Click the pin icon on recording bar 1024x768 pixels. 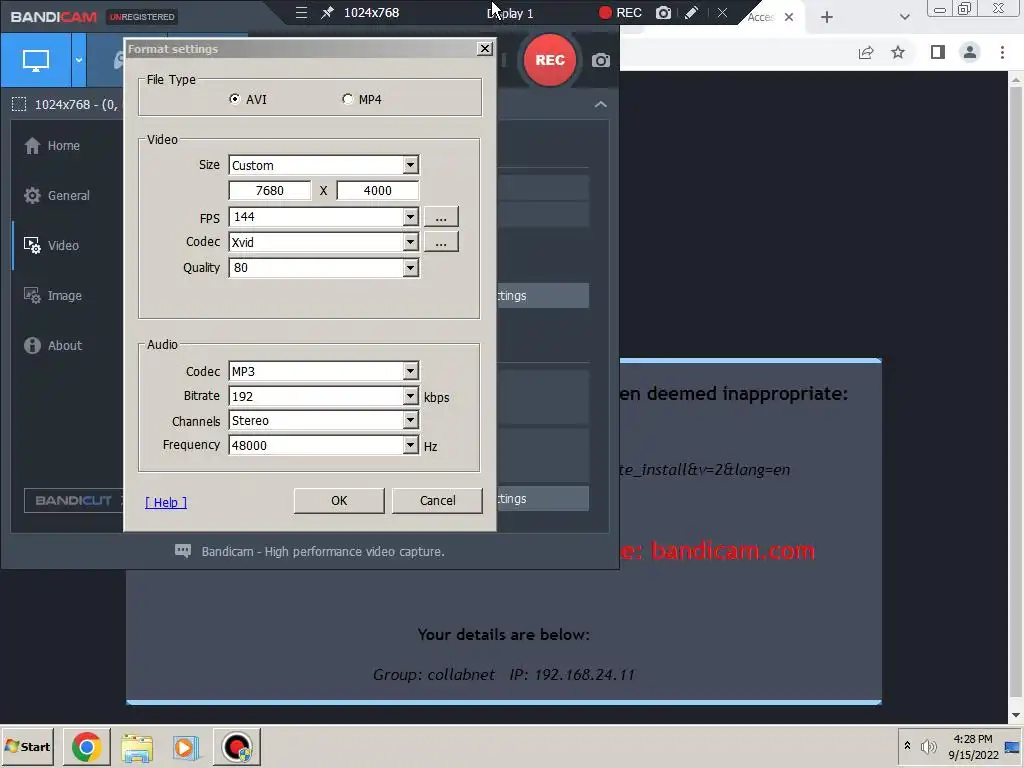tap(327, 12)
